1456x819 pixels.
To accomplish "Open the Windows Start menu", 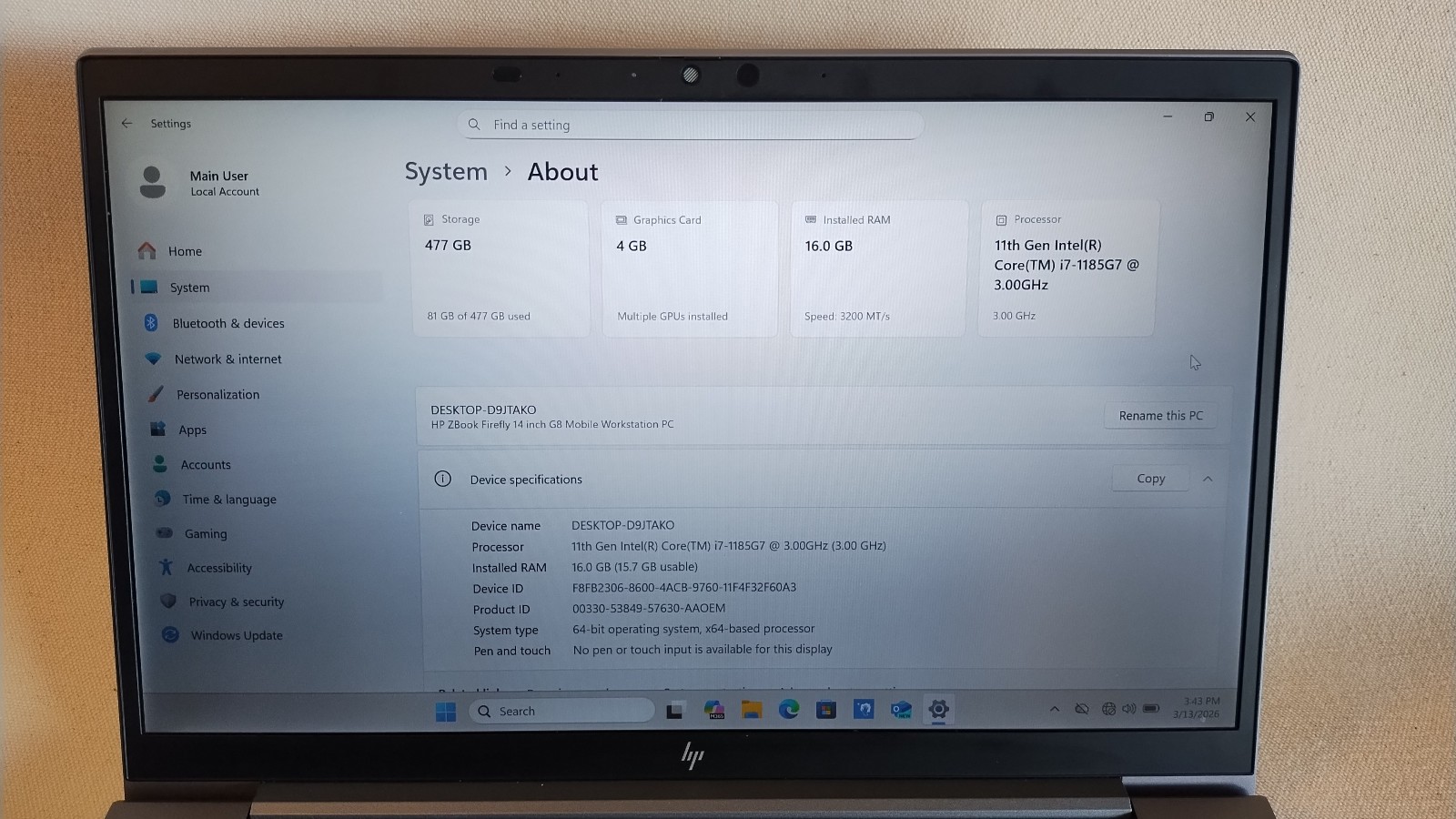I will pos(445,712).
